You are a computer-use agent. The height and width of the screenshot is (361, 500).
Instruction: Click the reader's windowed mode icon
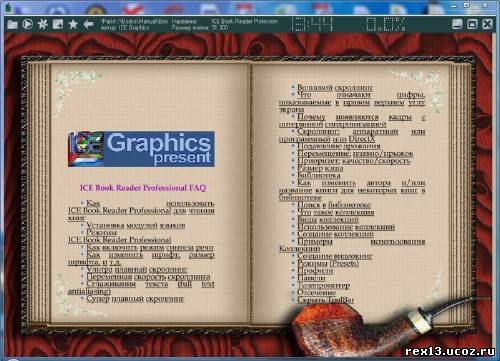472,24
